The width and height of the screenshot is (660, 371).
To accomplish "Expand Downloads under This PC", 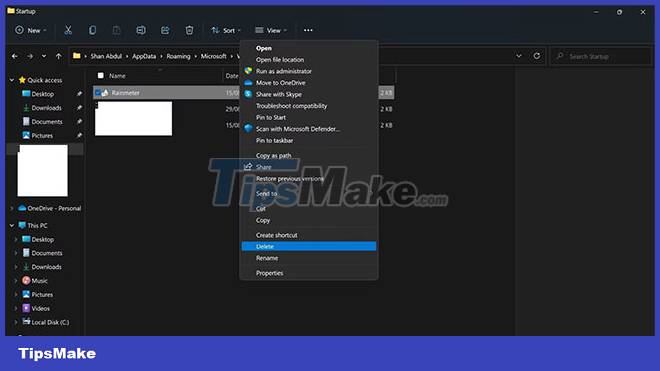I will pyautogui.click(x=16, y=267).
